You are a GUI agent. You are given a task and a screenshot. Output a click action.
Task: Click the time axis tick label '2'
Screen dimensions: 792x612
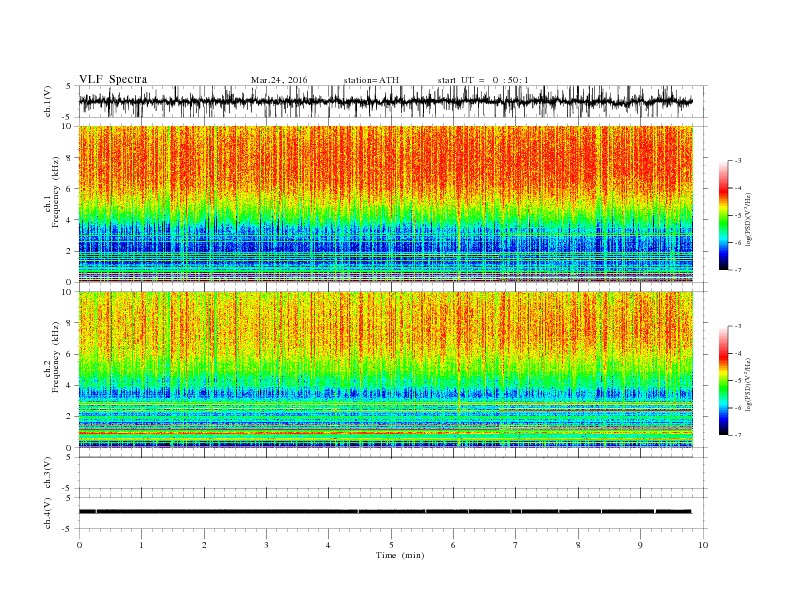(x=204, y=545)
